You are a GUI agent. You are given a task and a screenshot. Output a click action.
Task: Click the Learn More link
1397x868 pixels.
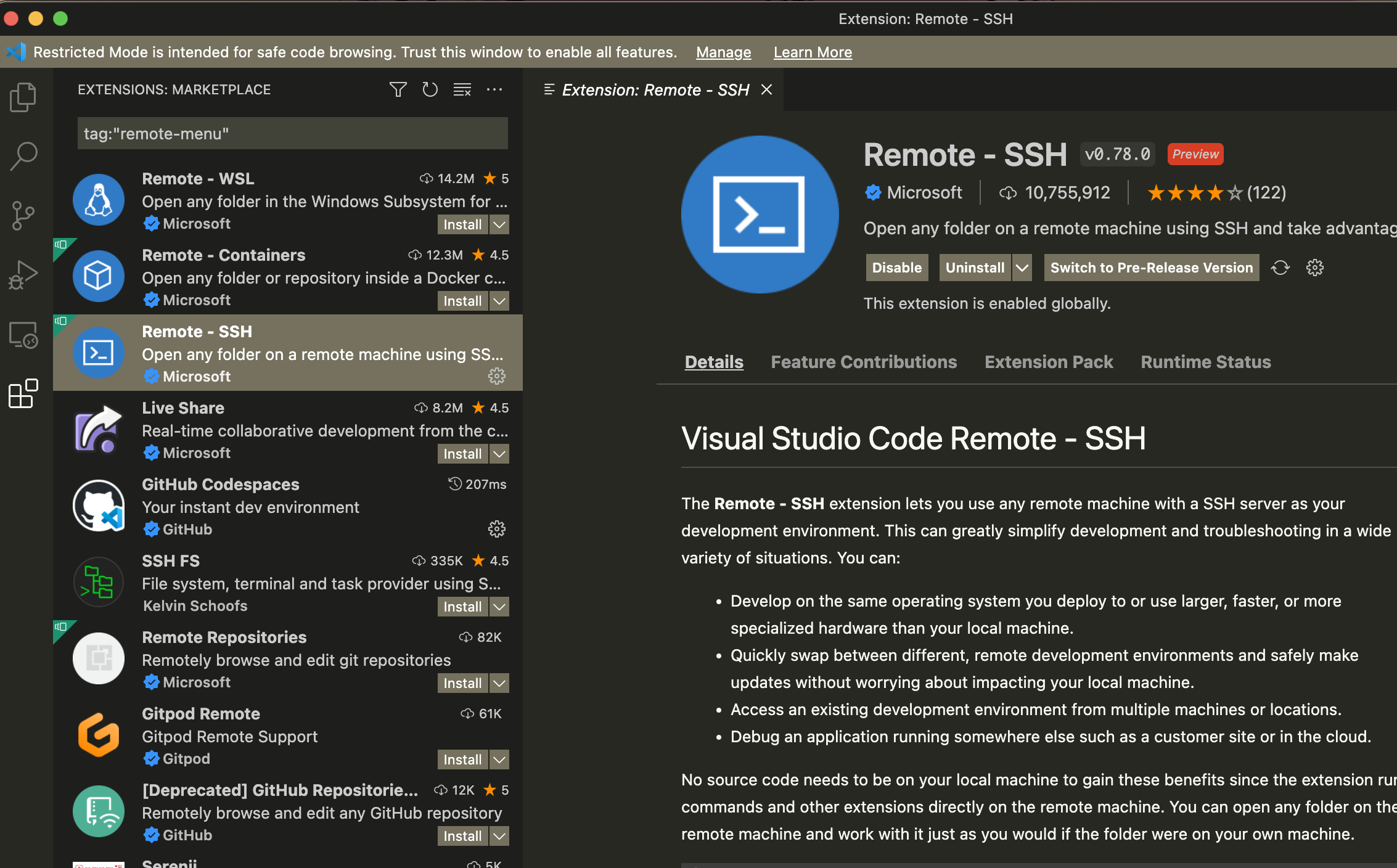point(813,52)
